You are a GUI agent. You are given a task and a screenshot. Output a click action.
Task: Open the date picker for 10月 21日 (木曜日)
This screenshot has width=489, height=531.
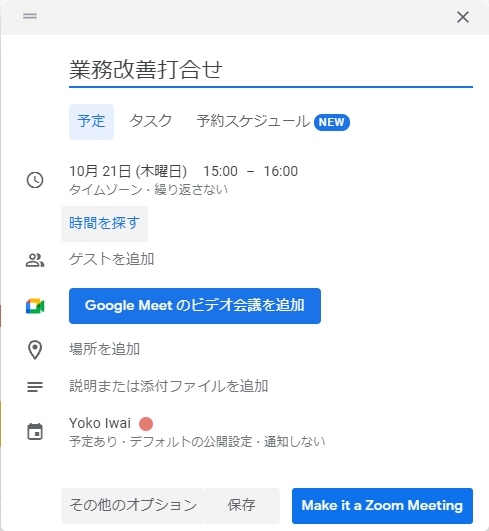[x=128, y=171]
